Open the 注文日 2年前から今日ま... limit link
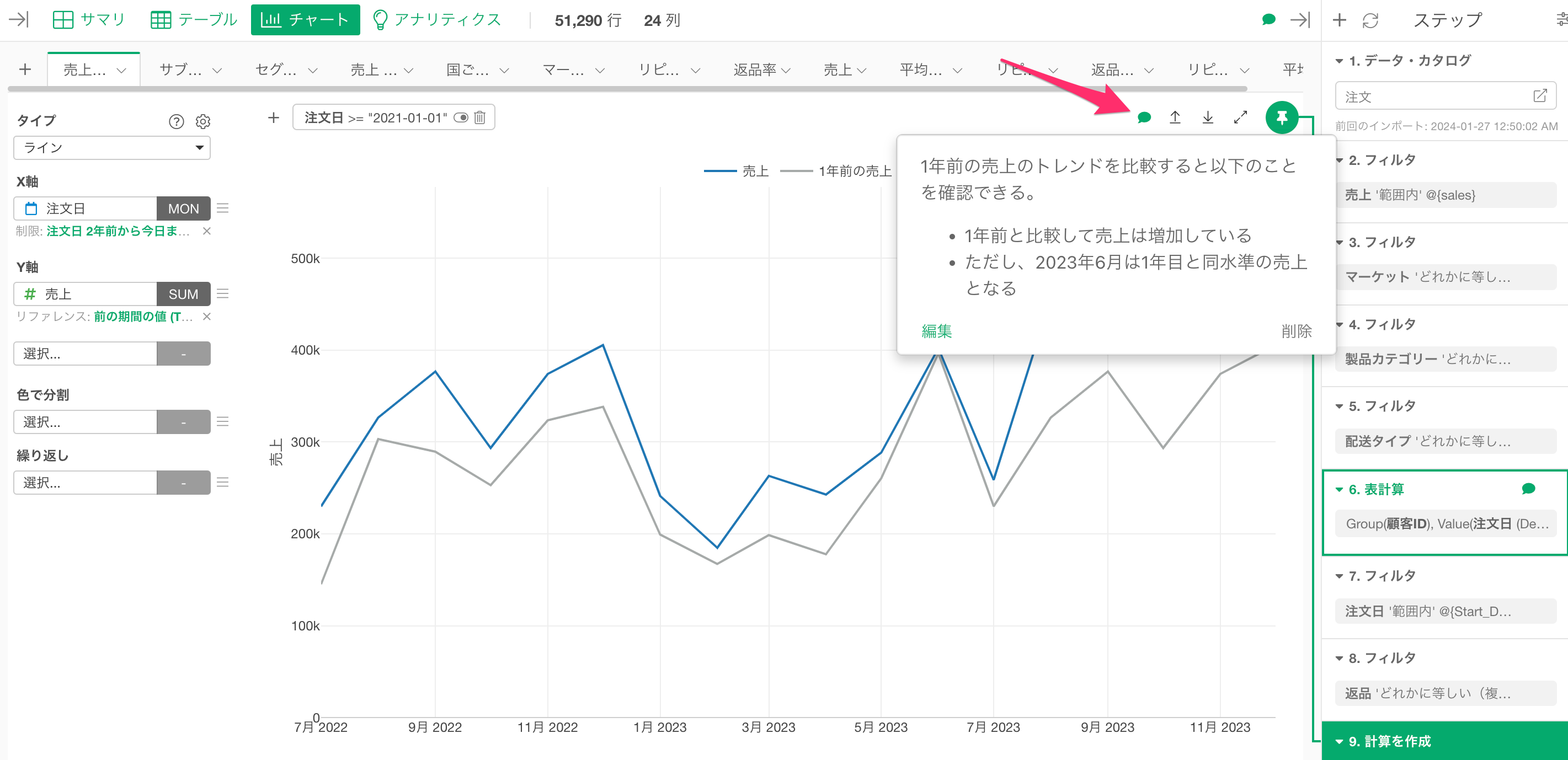This screenshot has width=1568, height=760. 118,231
